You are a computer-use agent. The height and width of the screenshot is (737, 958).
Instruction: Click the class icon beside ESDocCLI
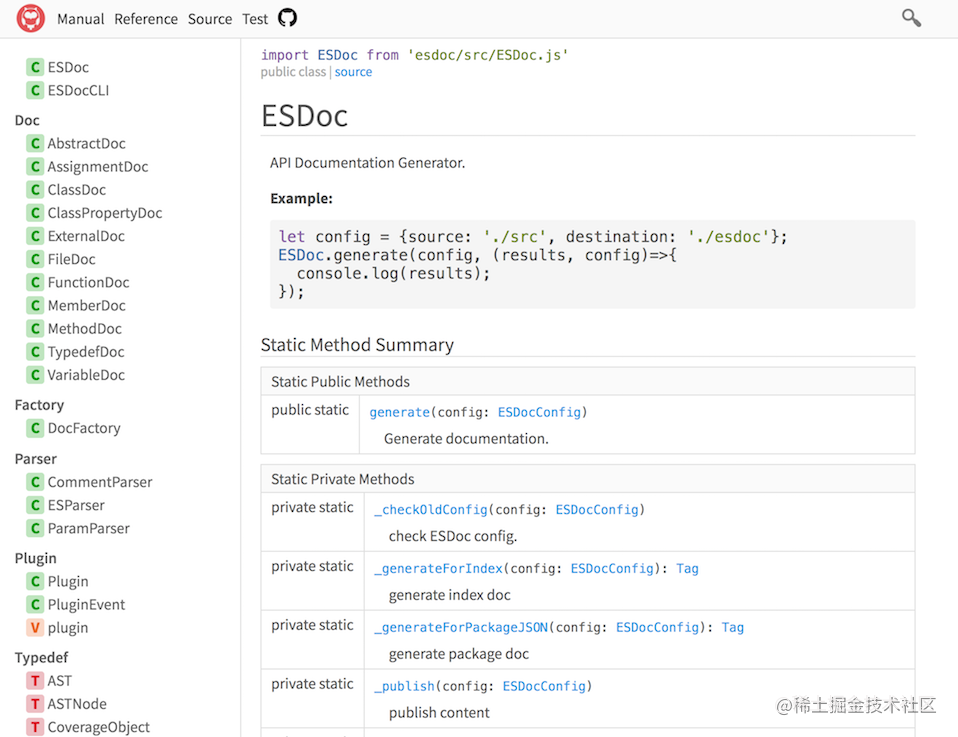pyautogui.click(x=35, y=90)
